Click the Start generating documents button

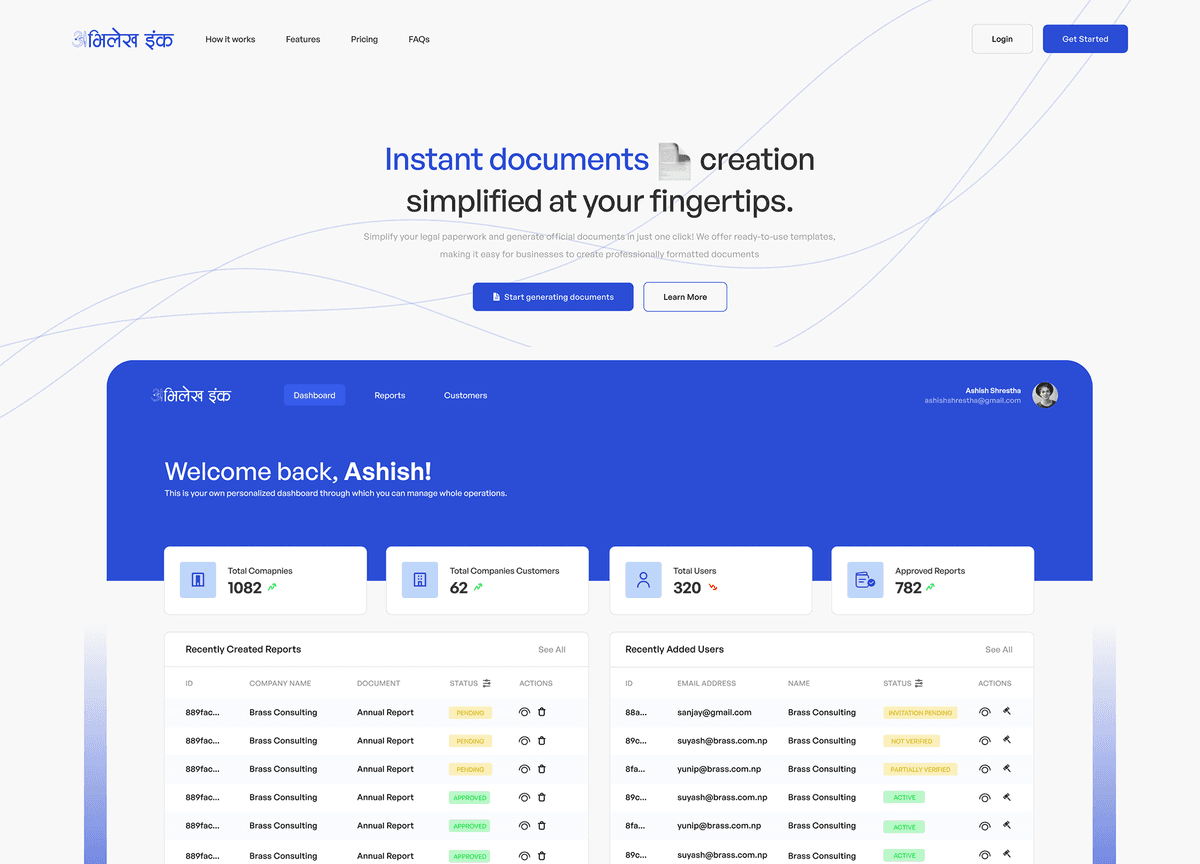click(553, 297)
